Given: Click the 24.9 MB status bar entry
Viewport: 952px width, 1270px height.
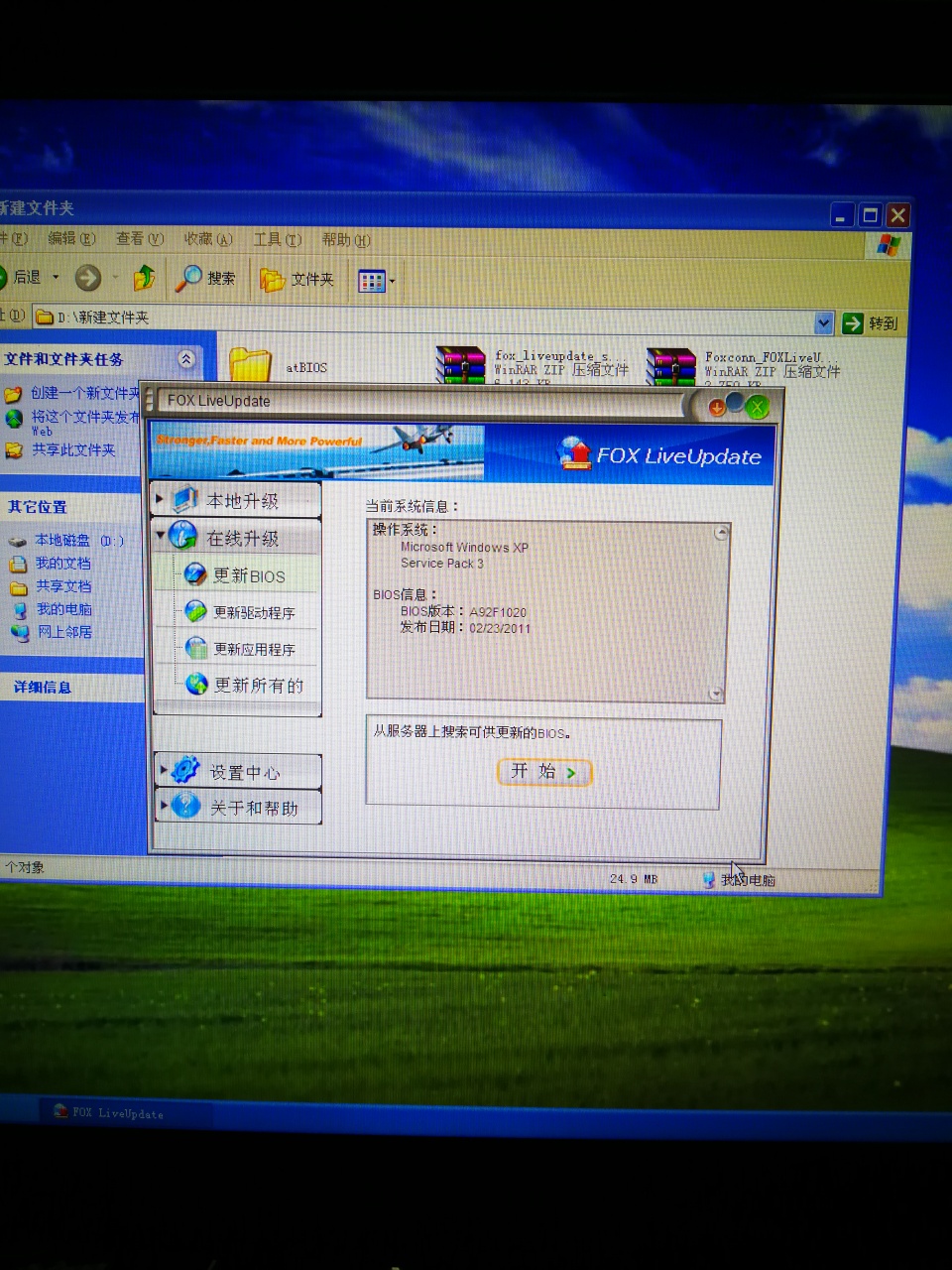Looking at the screenshot, I should click(634, 879).
